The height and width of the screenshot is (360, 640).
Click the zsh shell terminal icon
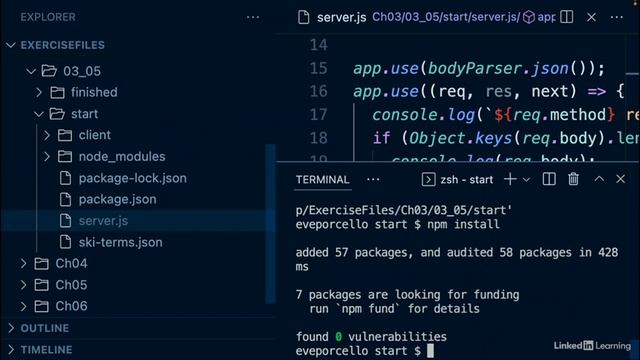click(428, 180)
